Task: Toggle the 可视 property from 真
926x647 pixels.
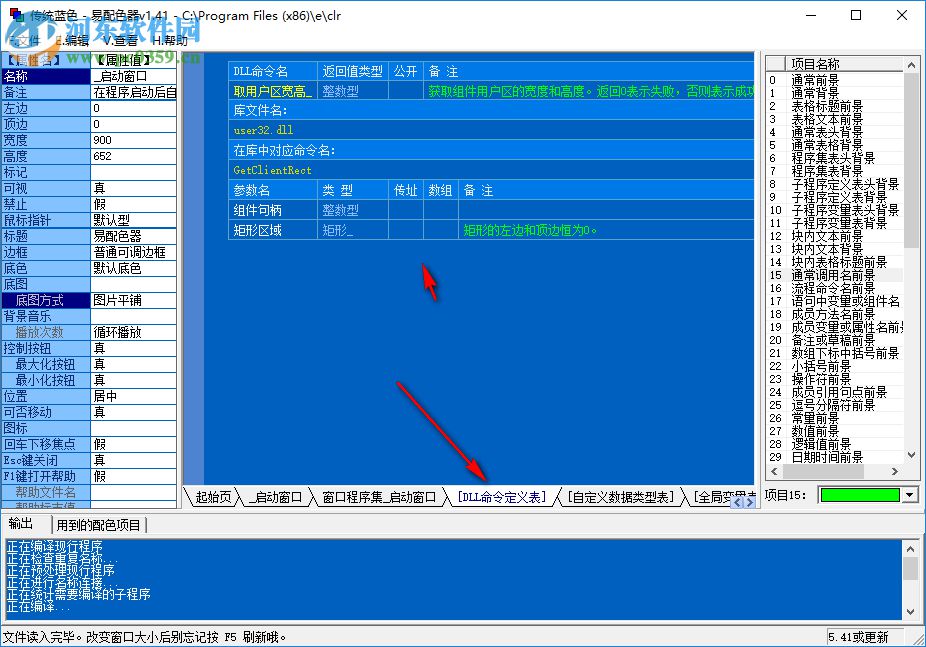Action: coord(134,187)
